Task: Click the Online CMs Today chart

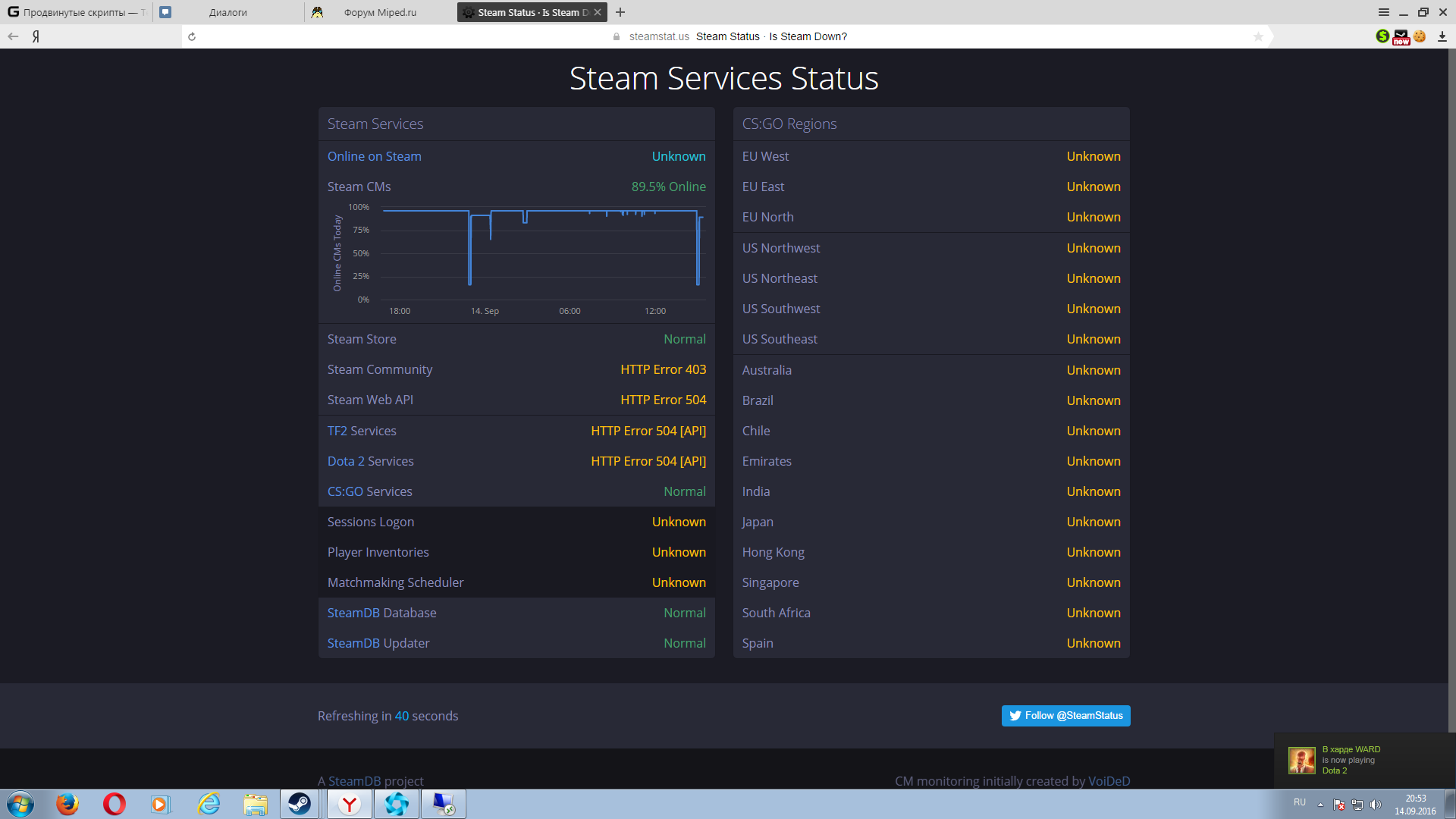Action: pos(518,259)
